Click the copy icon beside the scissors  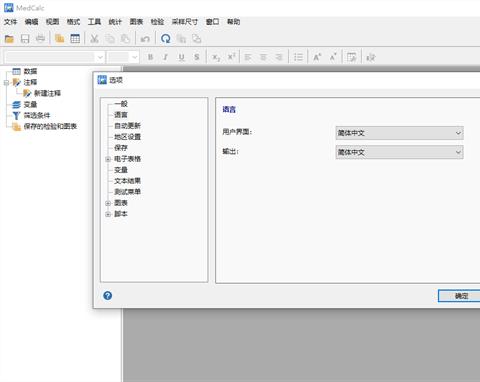pyautogui.click(x=110, y=39)
